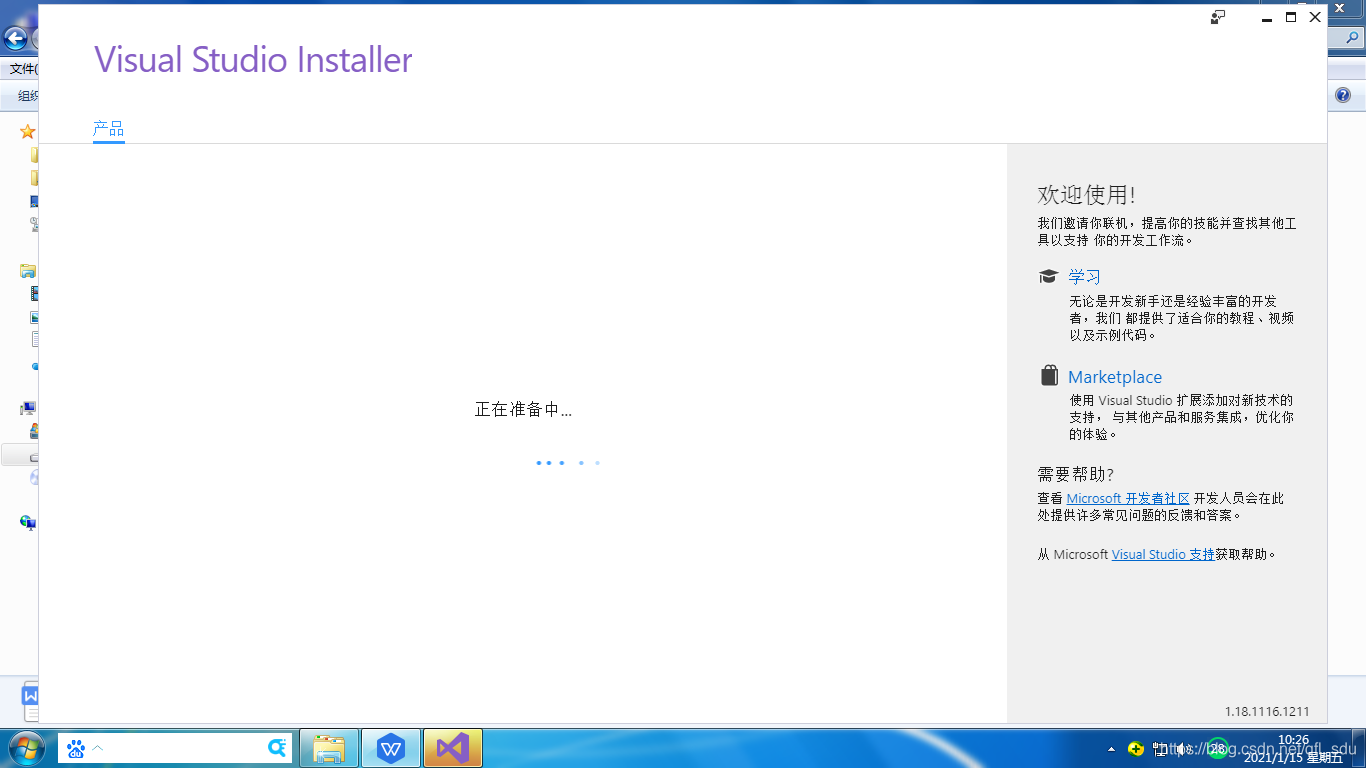Click the search magnifier in Explorer window

click(x=1352, y=39)
